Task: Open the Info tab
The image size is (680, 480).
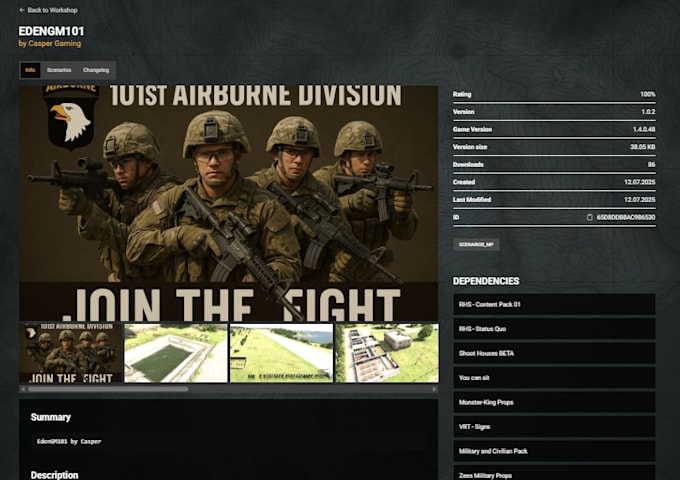Action: click(30, 70)
